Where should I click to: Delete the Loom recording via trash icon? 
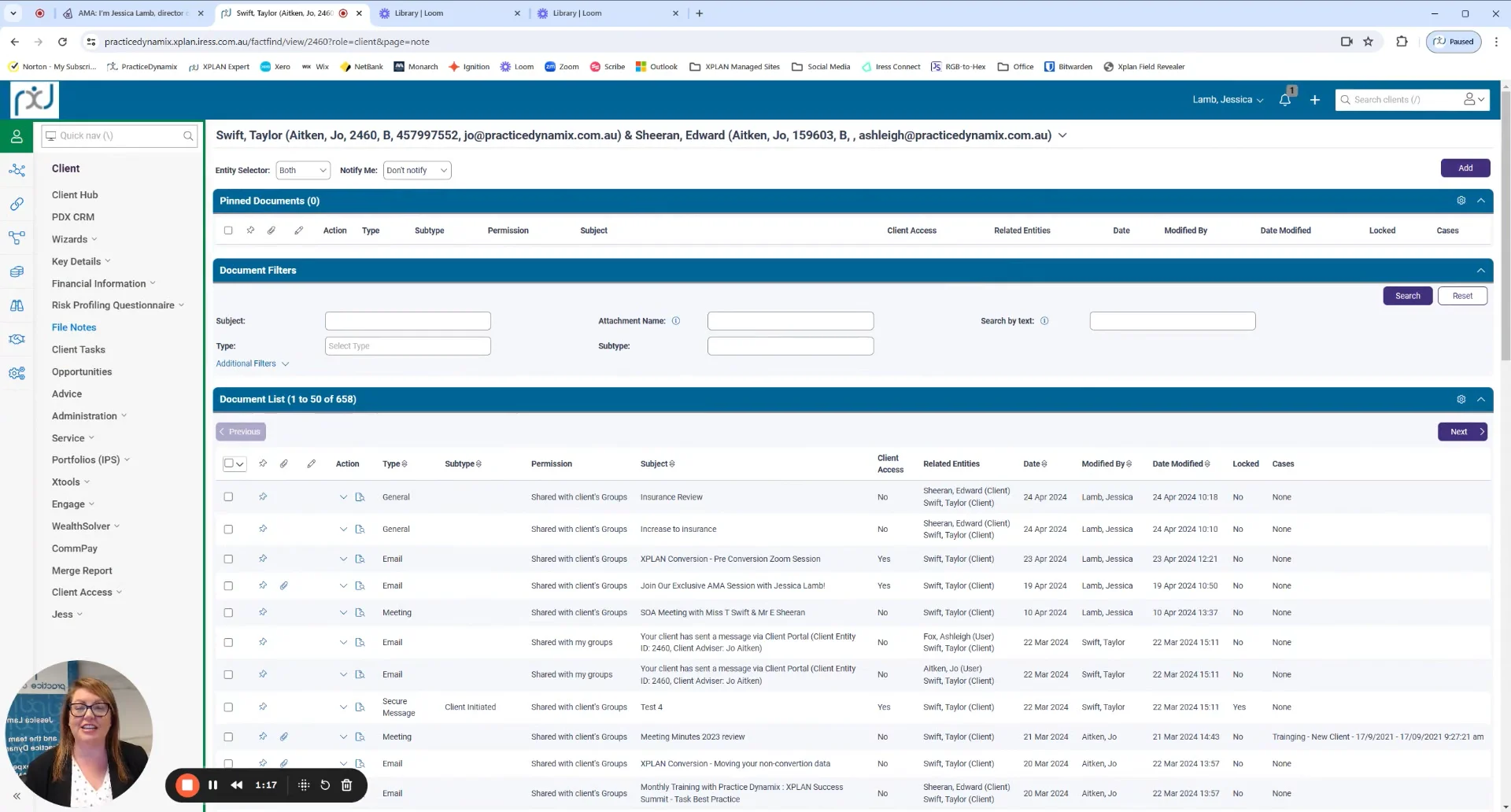pyautogui.click(x=346, y=785)
